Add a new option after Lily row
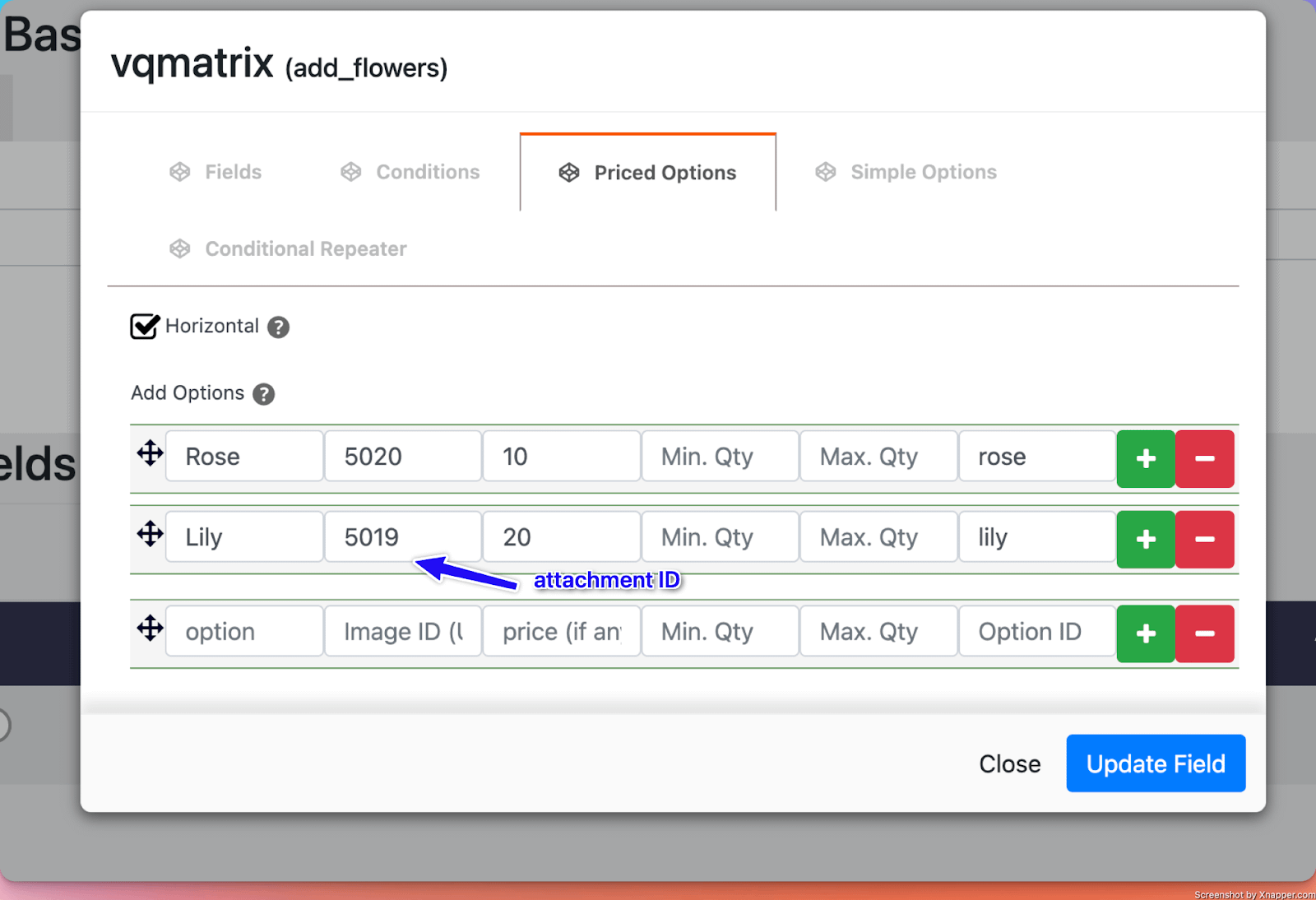 [x=1145, y=539]
